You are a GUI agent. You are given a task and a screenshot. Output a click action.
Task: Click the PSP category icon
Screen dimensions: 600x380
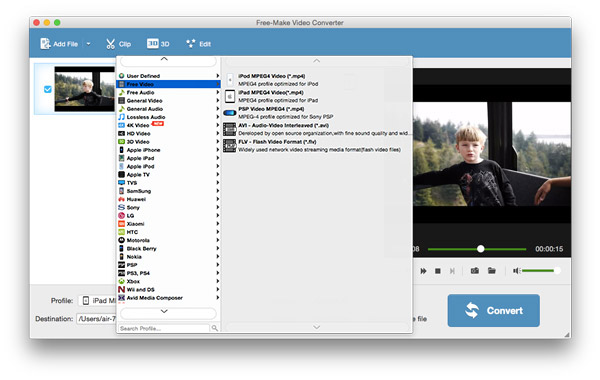click(x=121, y=265)
